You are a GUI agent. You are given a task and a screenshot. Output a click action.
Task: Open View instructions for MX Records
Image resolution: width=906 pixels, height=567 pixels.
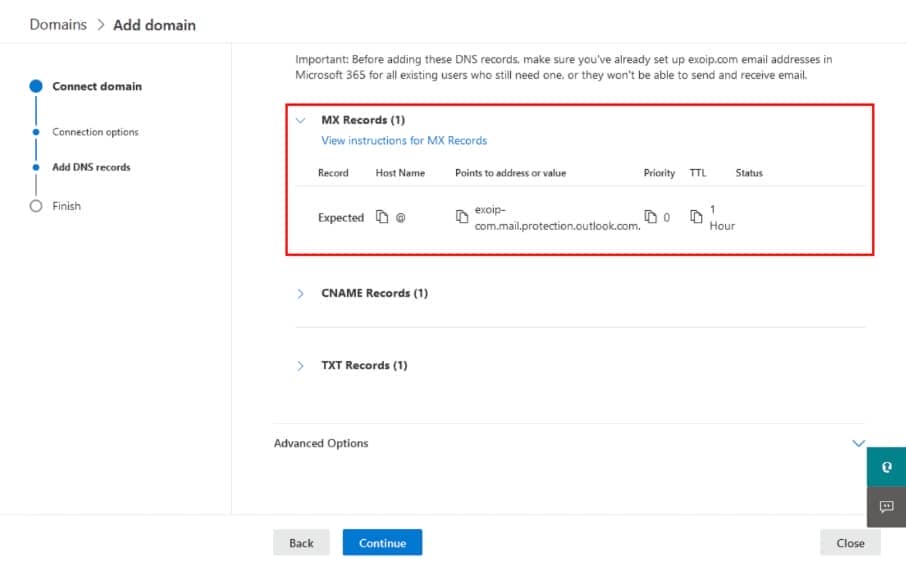(x=404, y=141)
